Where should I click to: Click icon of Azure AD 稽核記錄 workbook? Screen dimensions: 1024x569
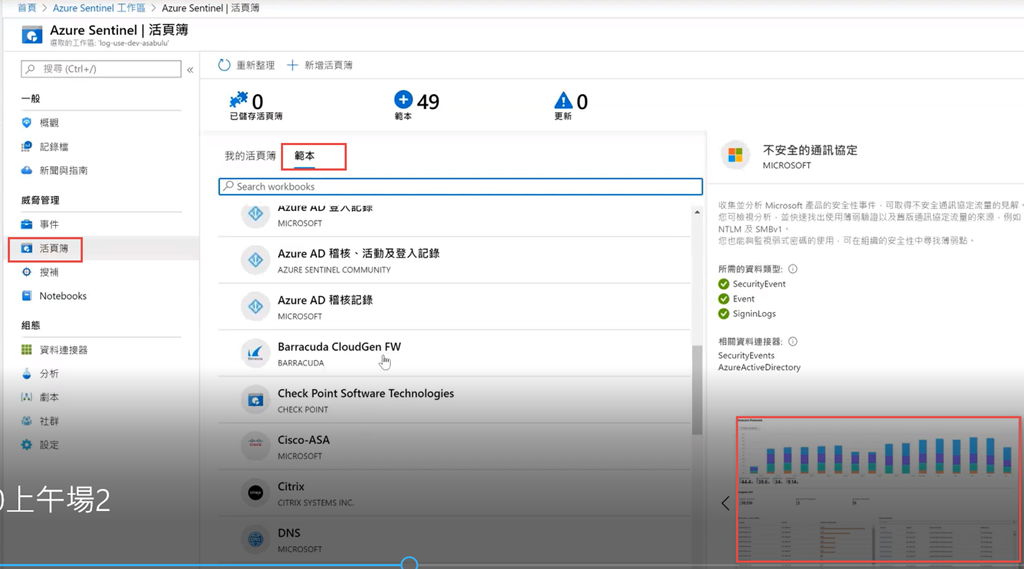click(x=255, y=306)
